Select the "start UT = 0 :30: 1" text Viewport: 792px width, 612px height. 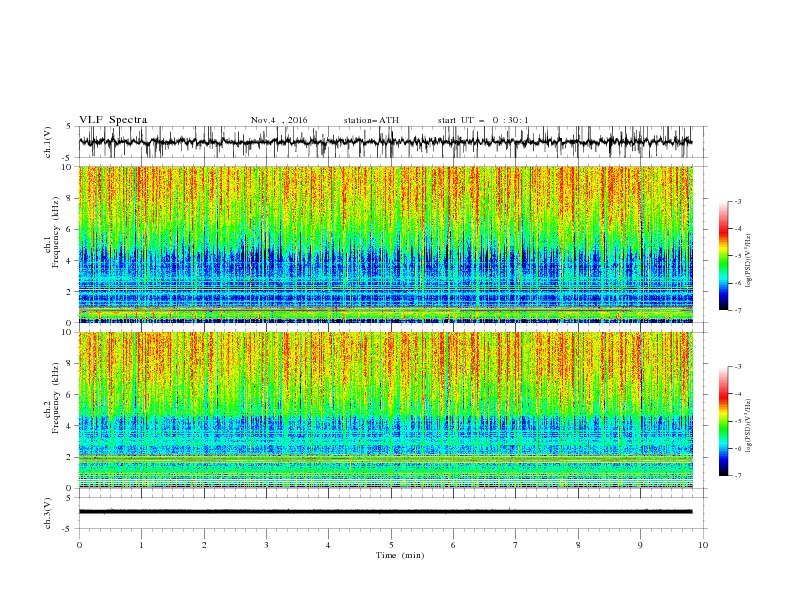tap(482, 120)
